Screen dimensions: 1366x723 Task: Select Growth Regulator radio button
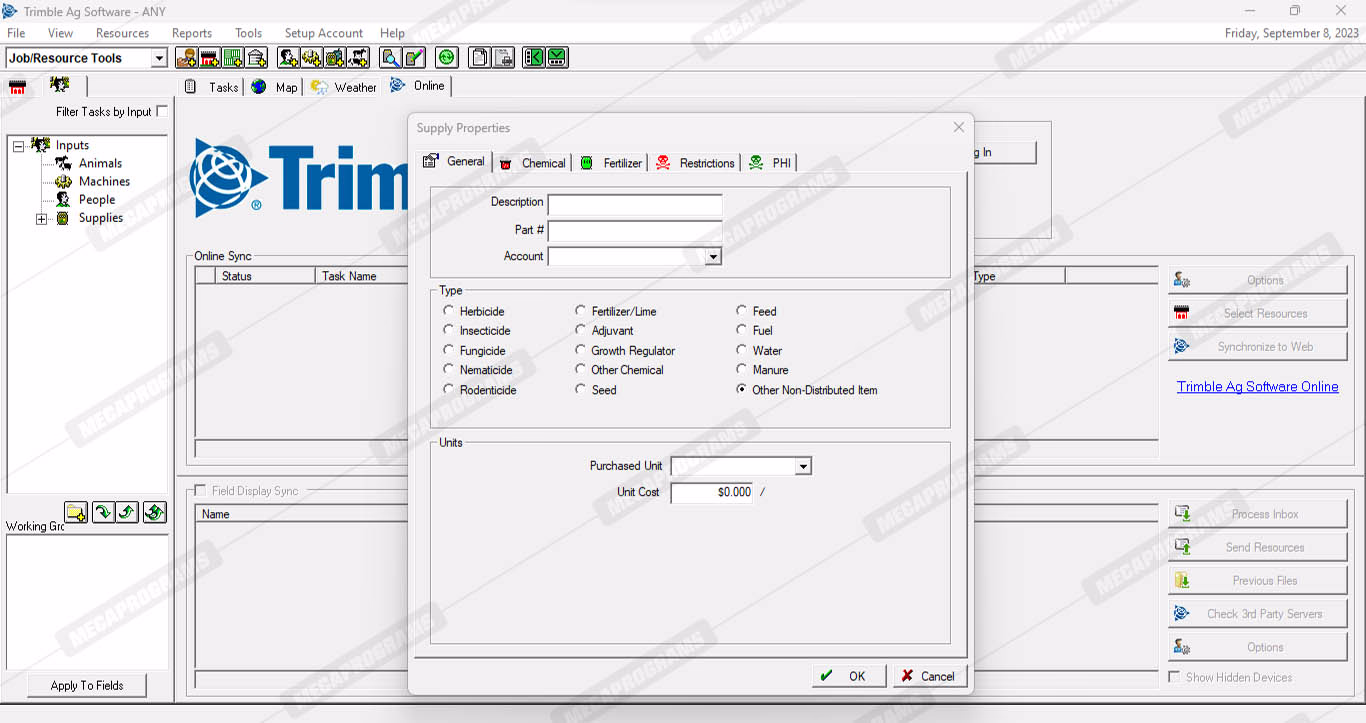tap(581, 350)
